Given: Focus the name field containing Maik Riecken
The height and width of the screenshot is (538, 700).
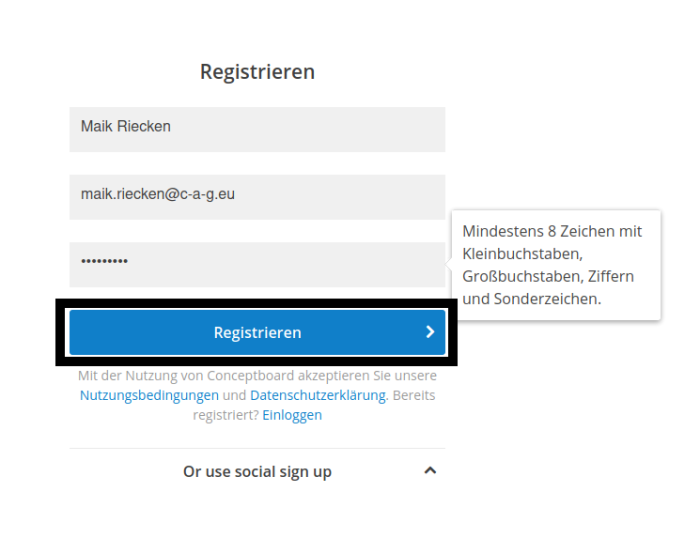Looking at the screenshot, I should coord(257,129).
